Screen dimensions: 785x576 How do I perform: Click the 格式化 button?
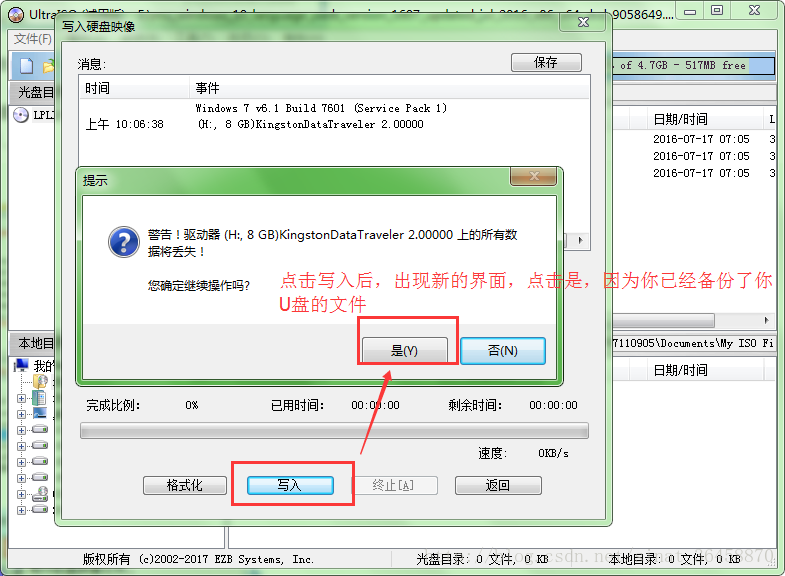point(185,485)
